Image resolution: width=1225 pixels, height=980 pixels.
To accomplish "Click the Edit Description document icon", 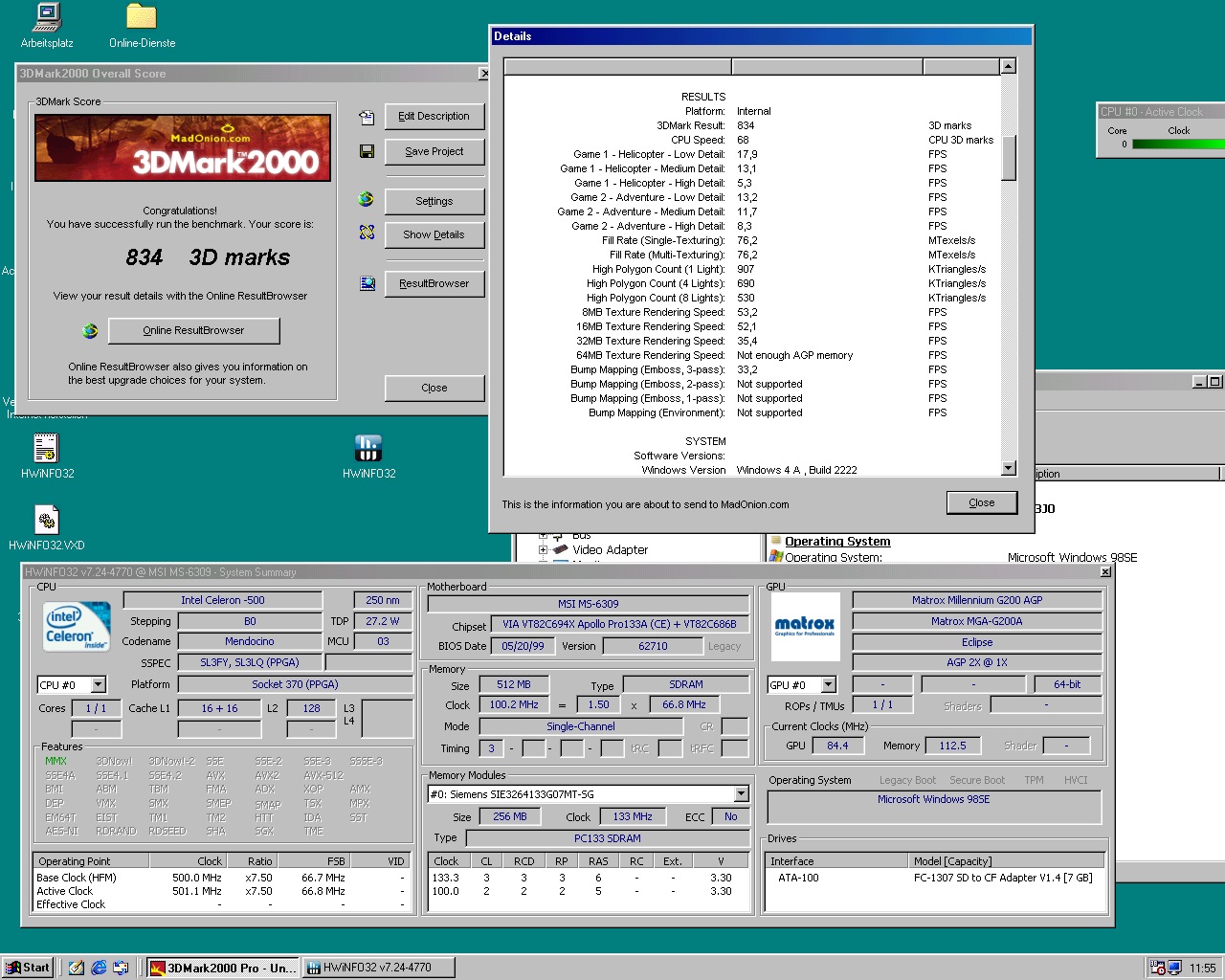I will [367, 117].
